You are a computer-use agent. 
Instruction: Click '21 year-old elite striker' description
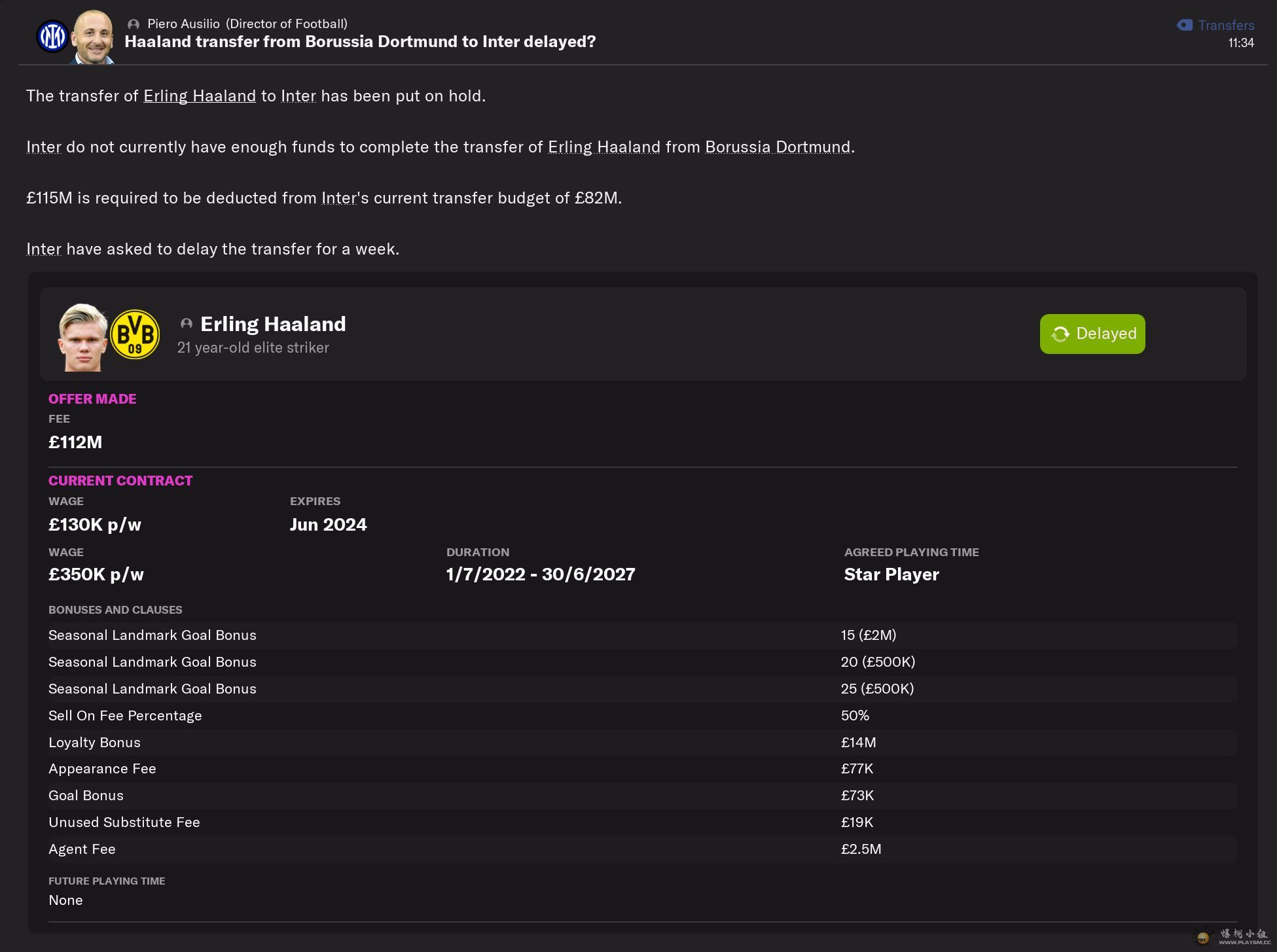pos(253,348)
